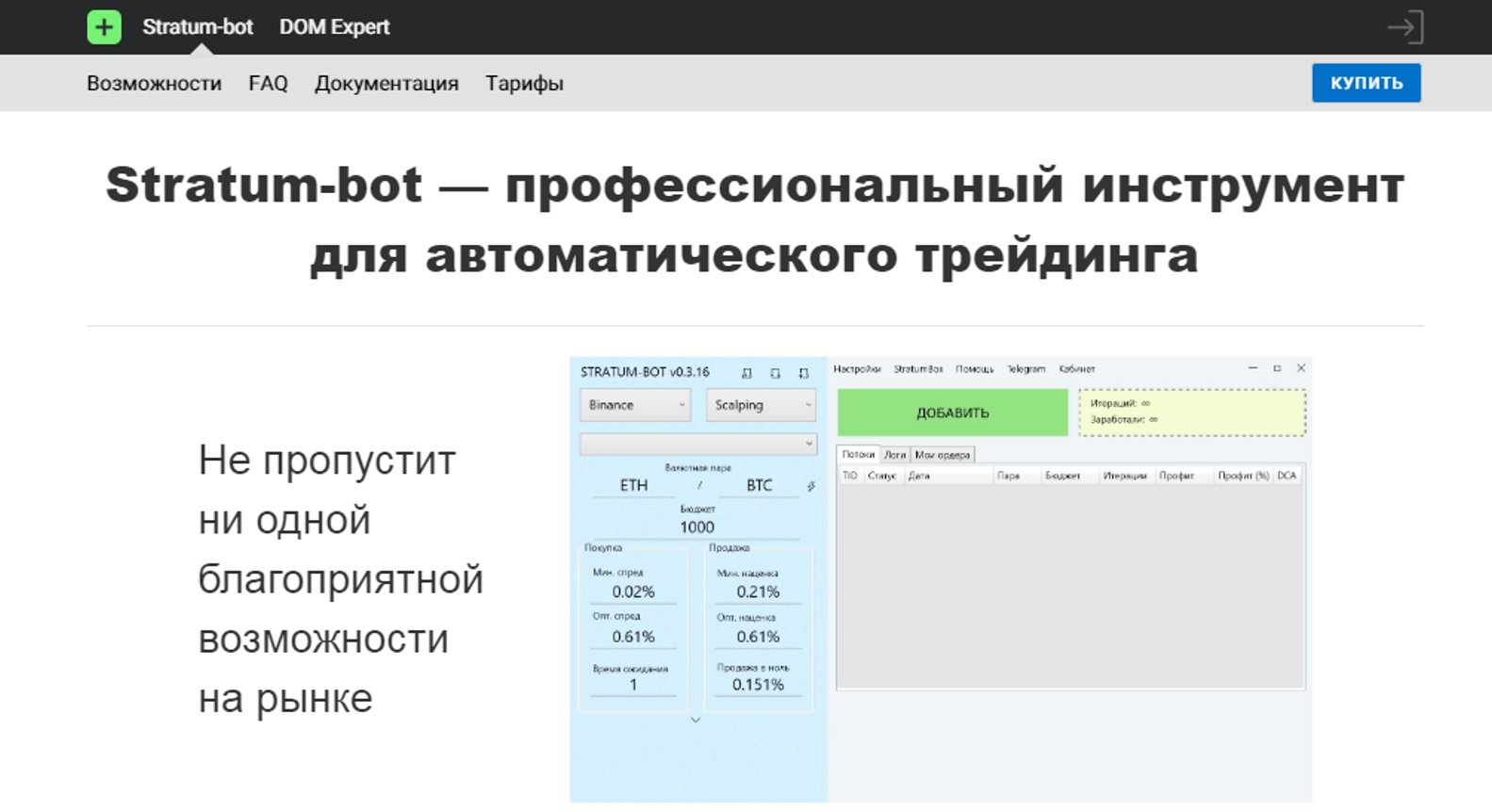Click the Итерации column header
Viewport: 1492px width, 812px height.
[1126, 476]
